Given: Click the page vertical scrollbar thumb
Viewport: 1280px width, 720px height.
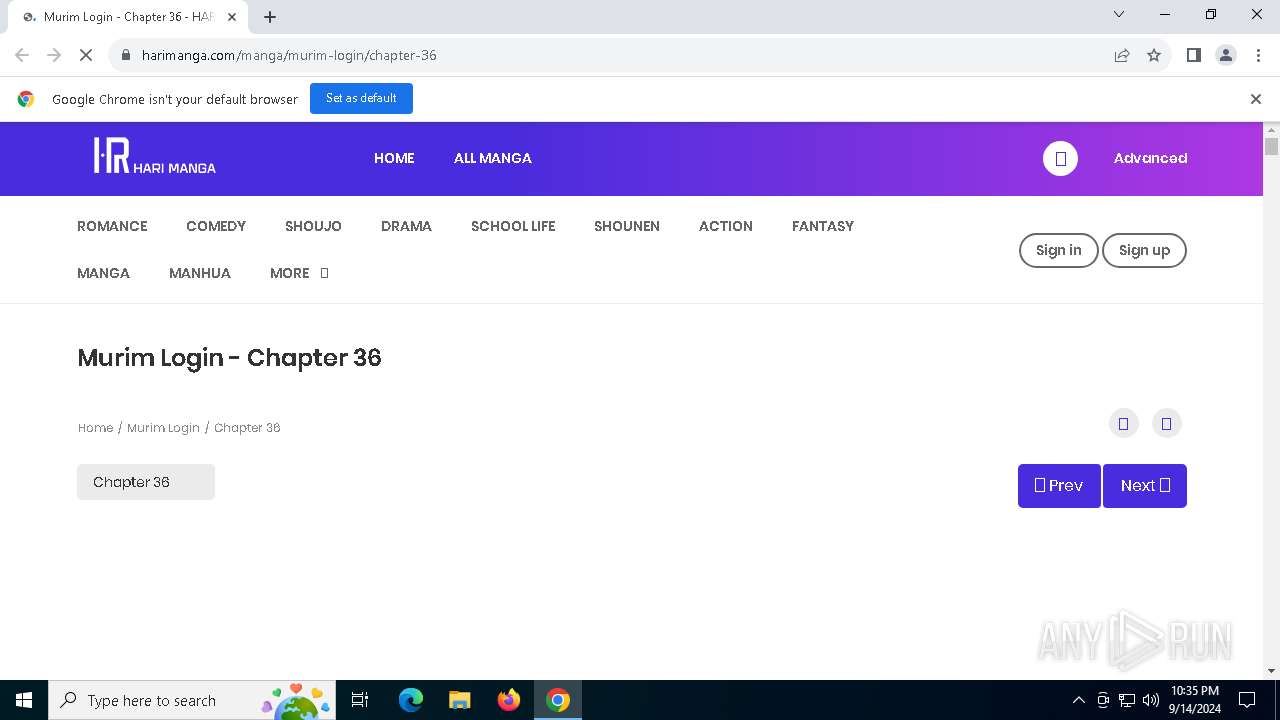Looking at the screenshot, I should [x=1271, y=146].
